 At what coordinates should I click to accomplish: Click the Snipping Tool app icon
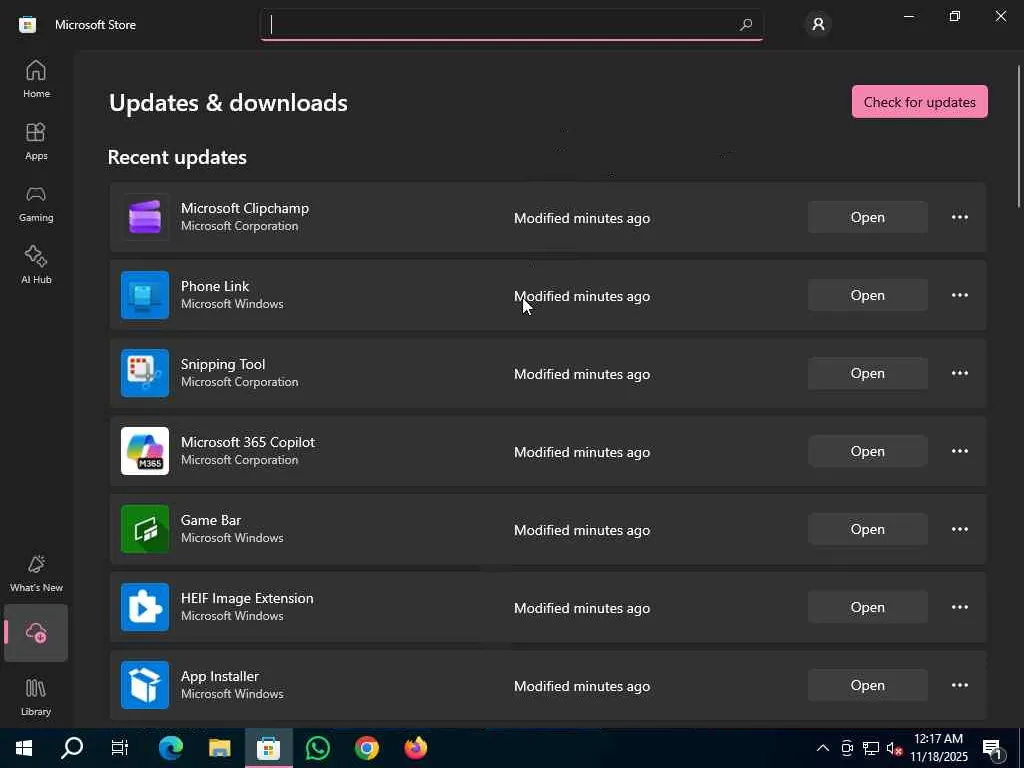145,373
